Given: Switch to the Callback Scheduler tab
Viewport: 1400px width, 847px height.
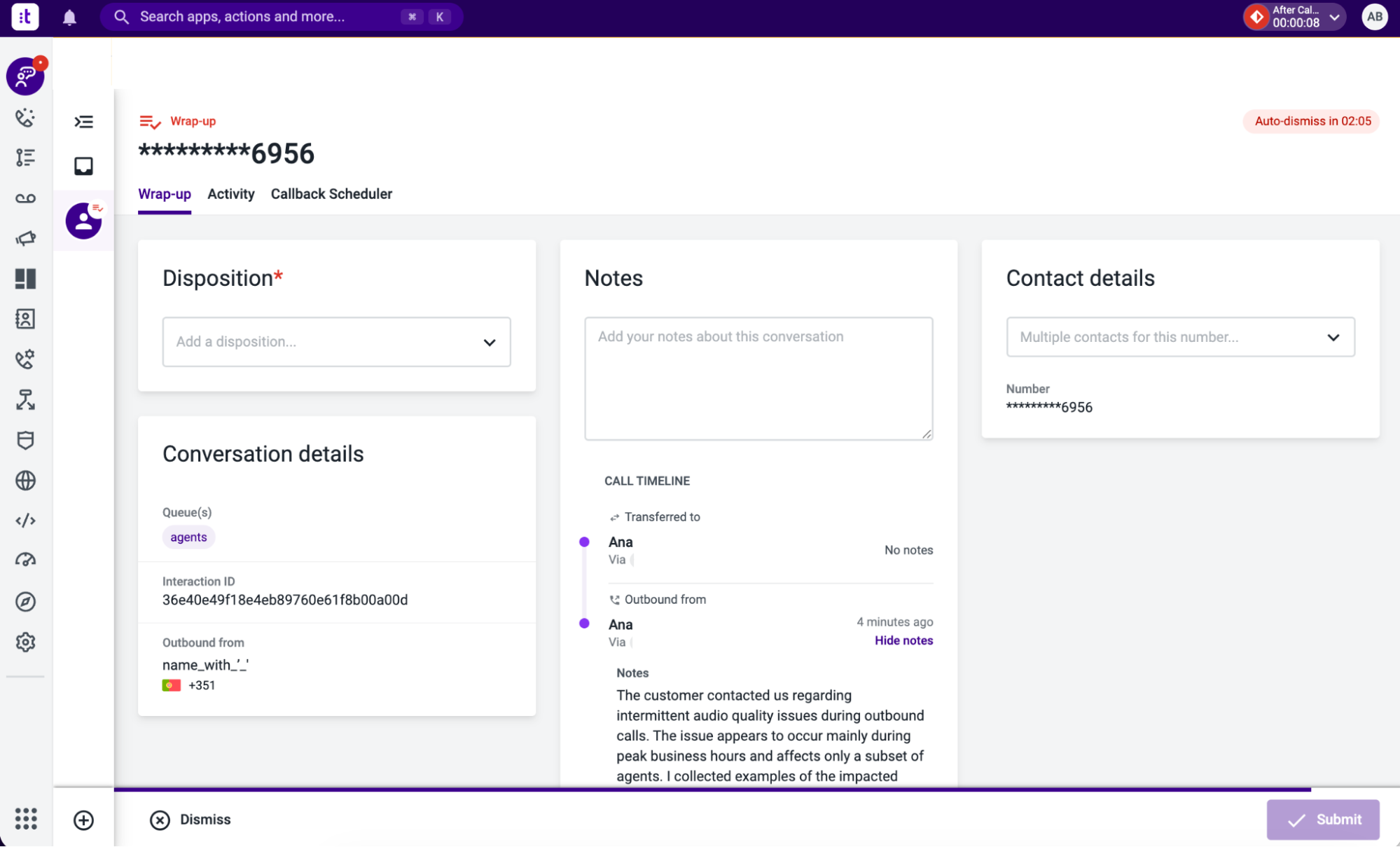Looking at the screenshot, I should coord(331,194).
